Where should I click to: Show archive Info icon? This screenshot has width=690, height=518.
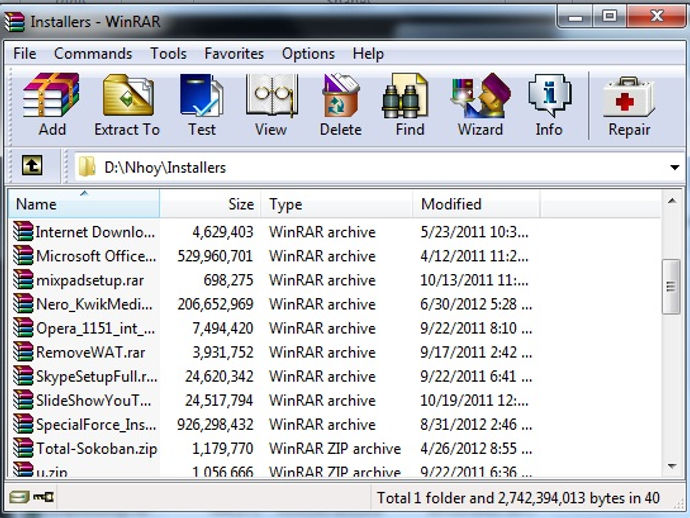click(x=549, y=95)
